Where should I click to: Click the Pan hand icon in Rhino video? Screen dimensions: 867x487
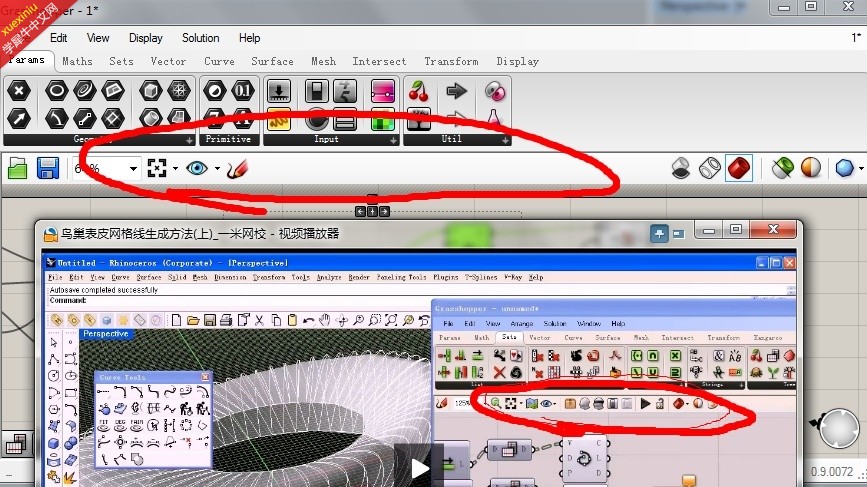click(x=325, y=320)
